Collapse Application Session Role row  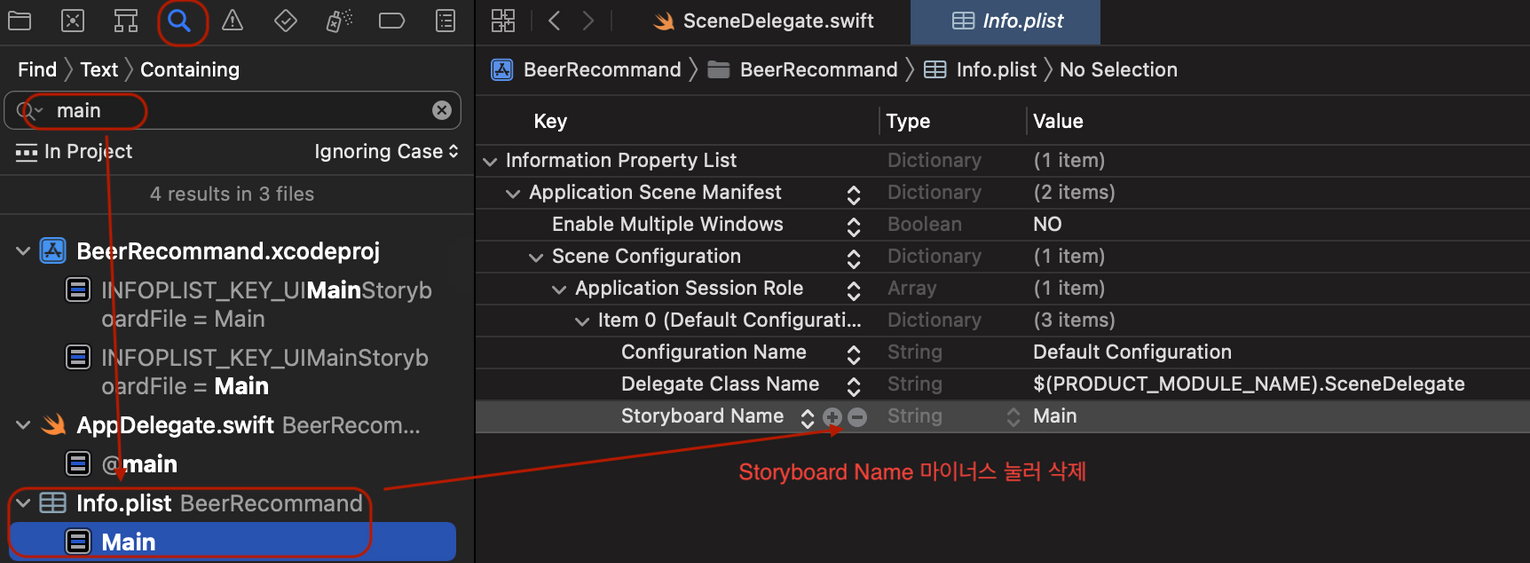559,288
